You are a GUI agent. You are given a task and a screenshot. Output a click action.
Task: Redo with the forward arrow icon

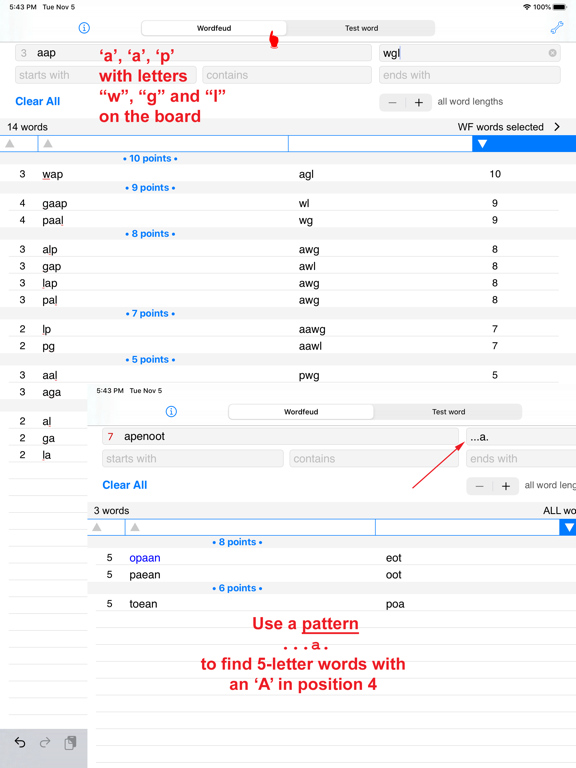[x=45, y=743]
